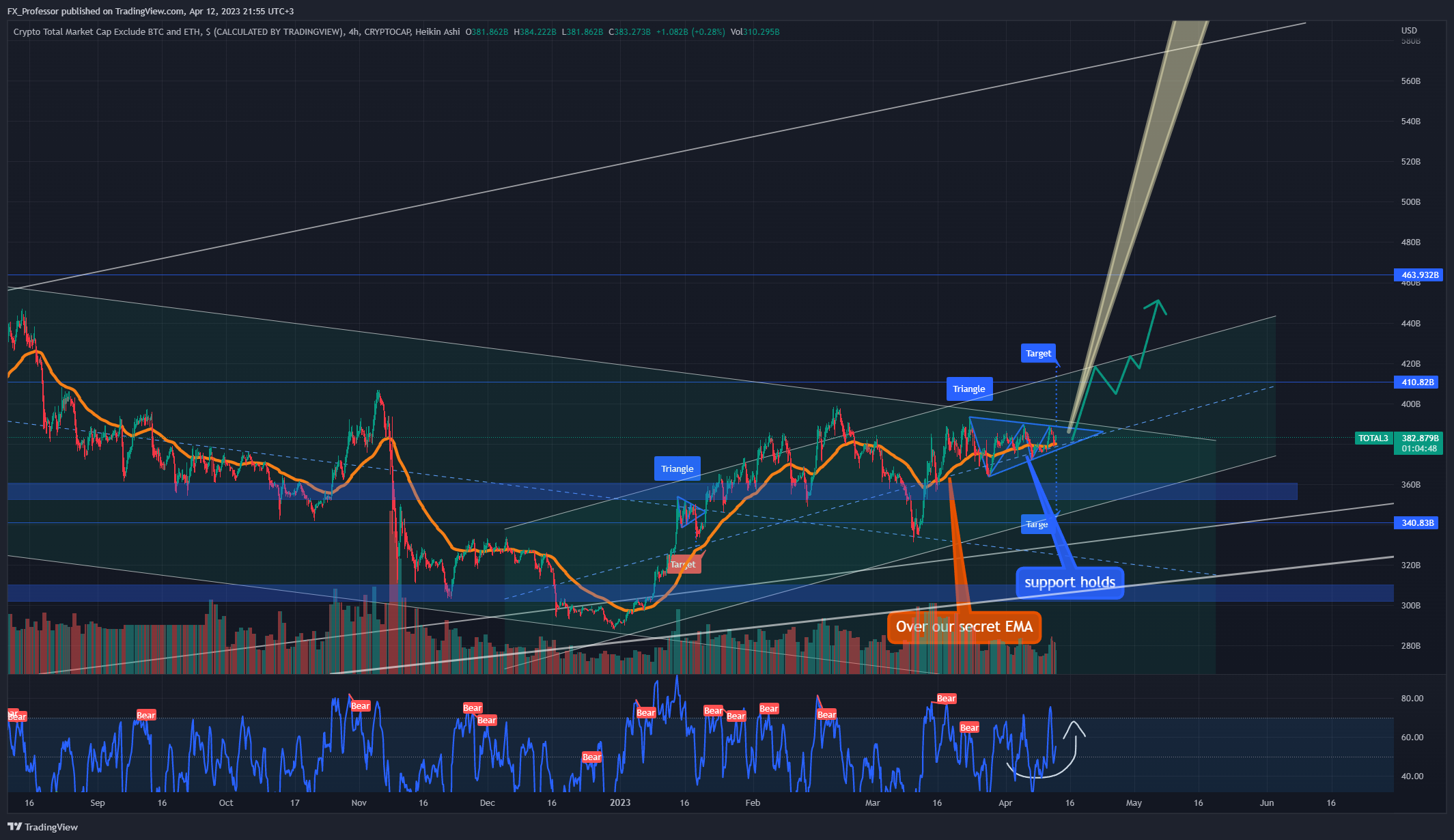
Task: Click the 382.879B current price label
Action: (x=1419, y=438)
